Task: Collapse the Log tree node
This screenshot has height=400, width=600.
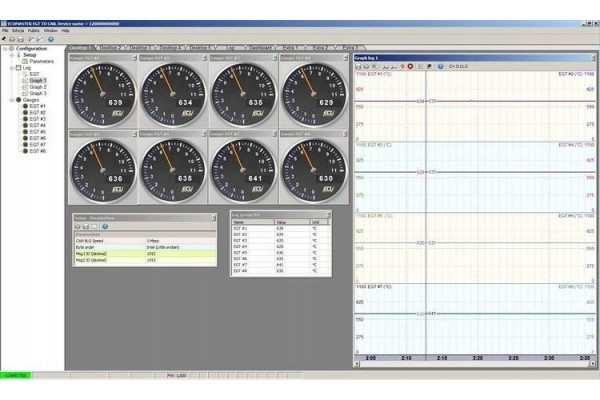Action: tap(12, 68)
